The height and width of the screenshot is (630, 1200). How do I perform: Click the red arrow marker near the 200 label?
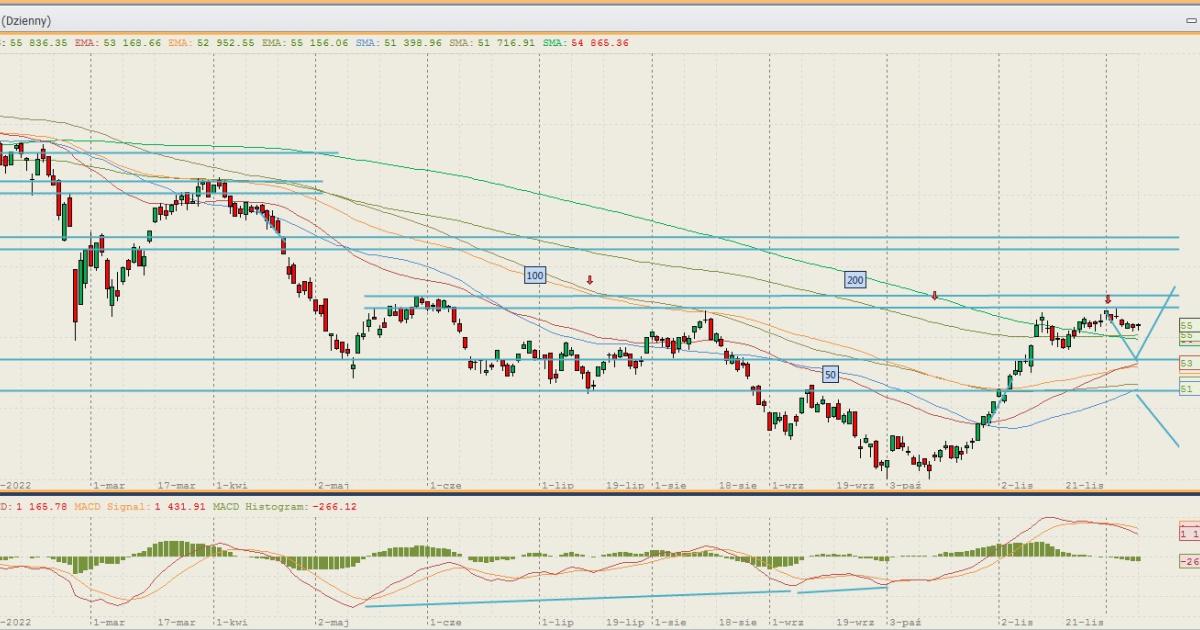coord(934,296)
